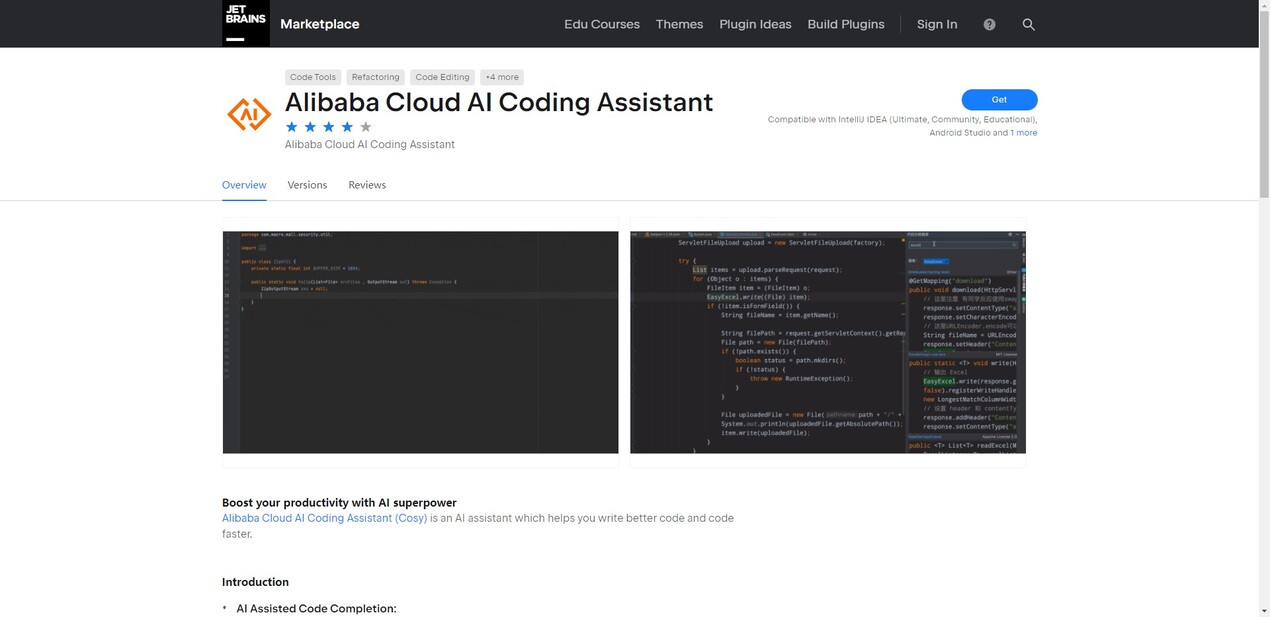This screenshot has height=617, width=1270.
Task: Rate the plugin with the fifth star
Action: (366, 127)
